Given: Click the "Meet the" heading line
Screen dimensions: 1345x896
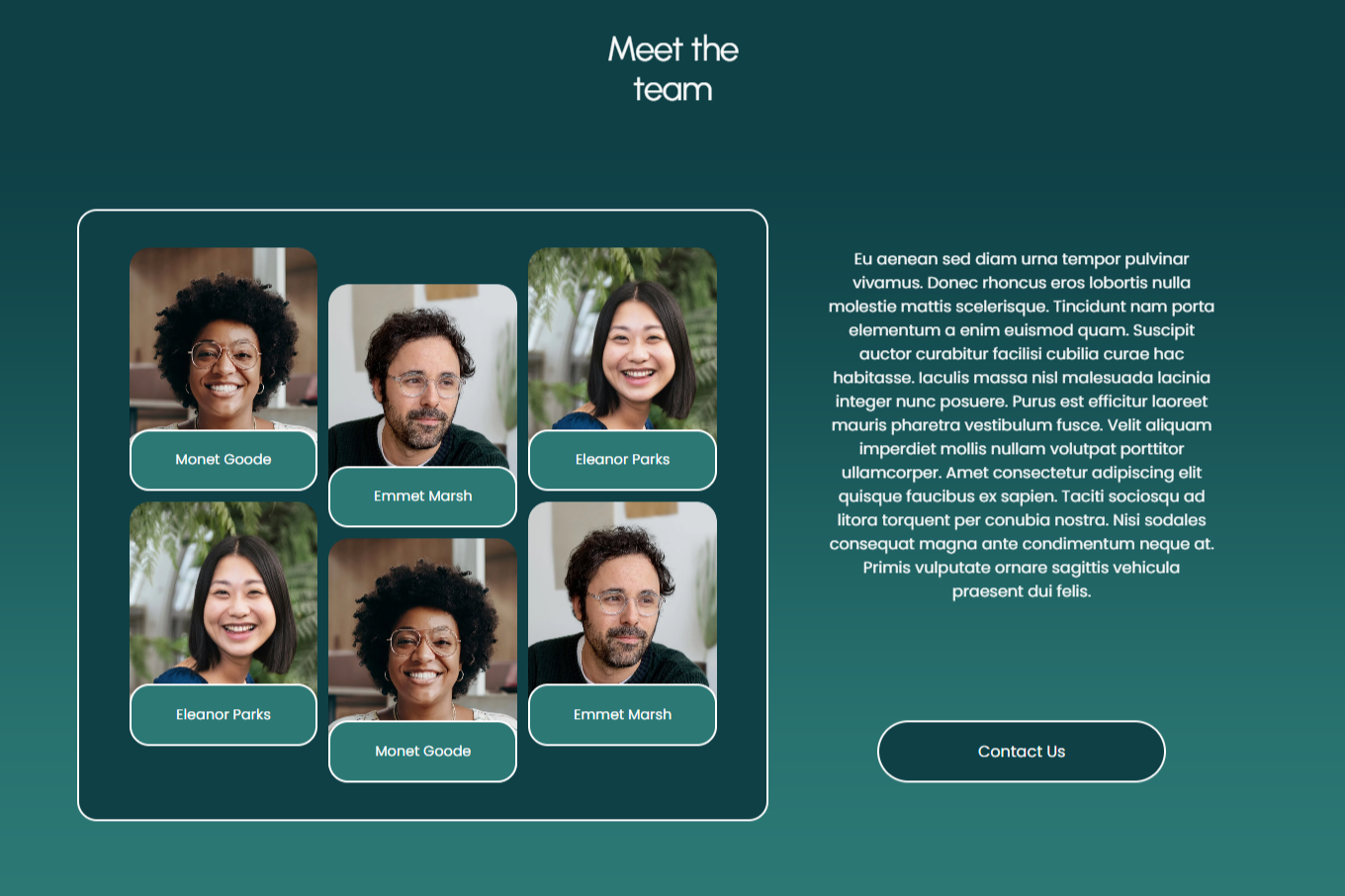Looking at the screenshot, I should pyautogui.click(x=672, y=49).
